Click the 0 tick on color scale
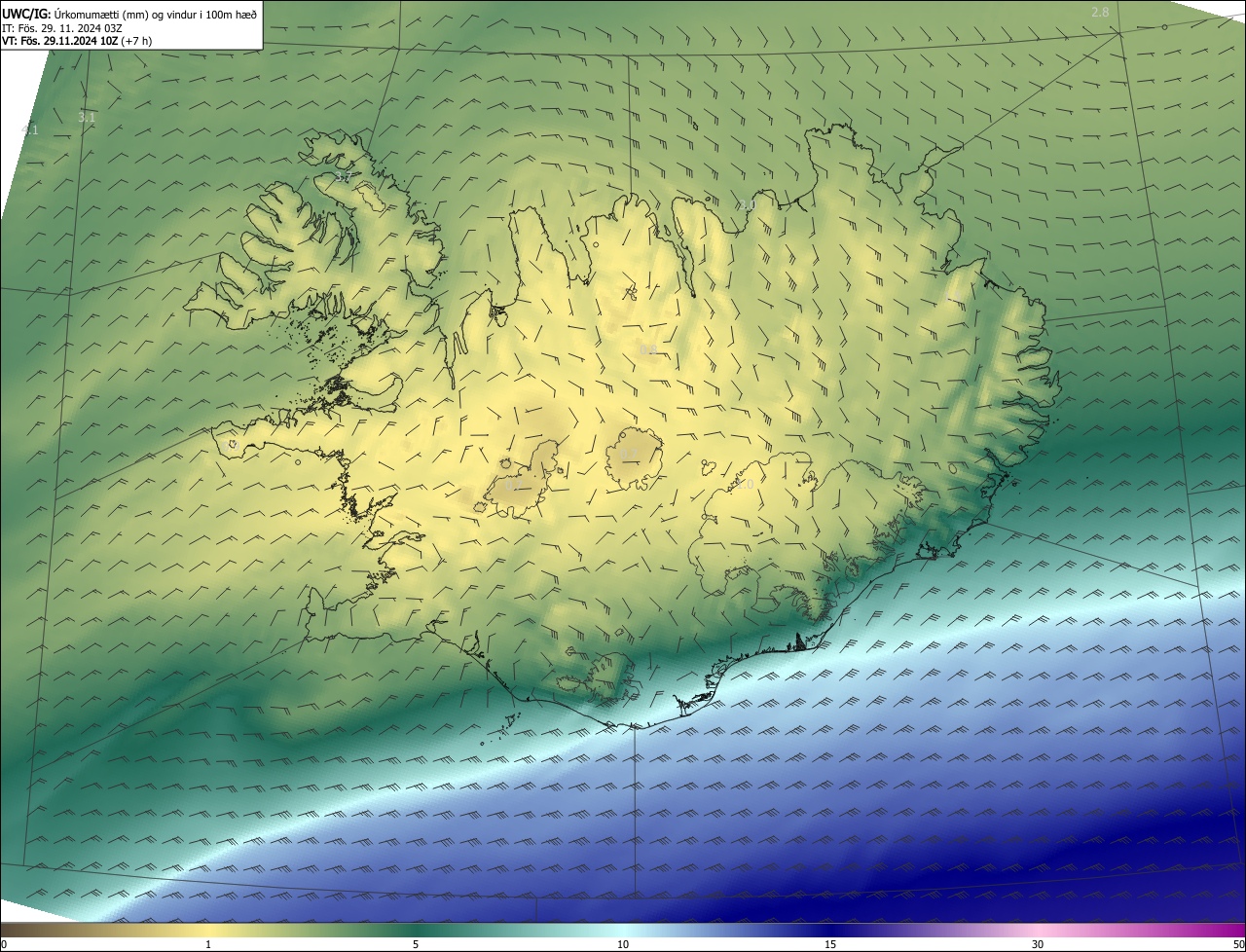This screenshot has height=952, width=1246. 4,944
